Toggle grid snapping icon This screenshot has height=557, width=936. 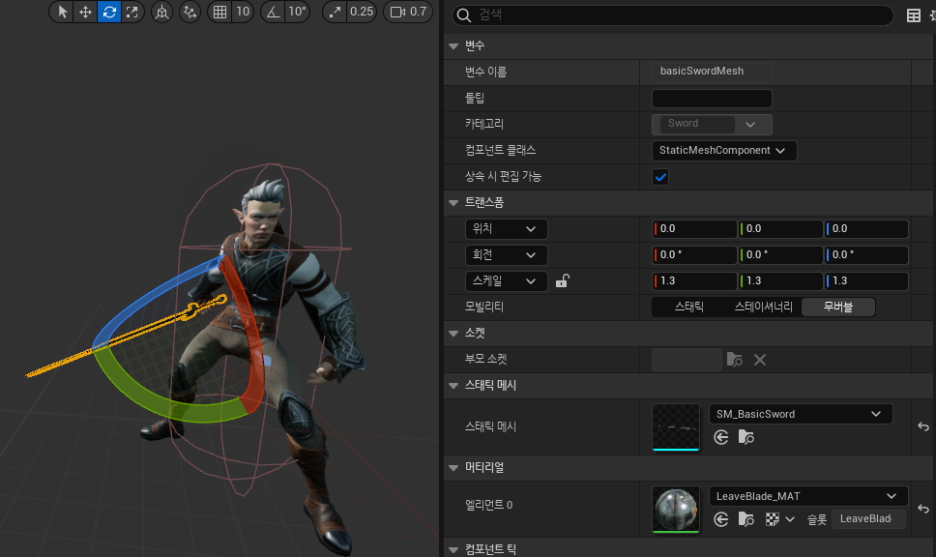click(220, 12)
